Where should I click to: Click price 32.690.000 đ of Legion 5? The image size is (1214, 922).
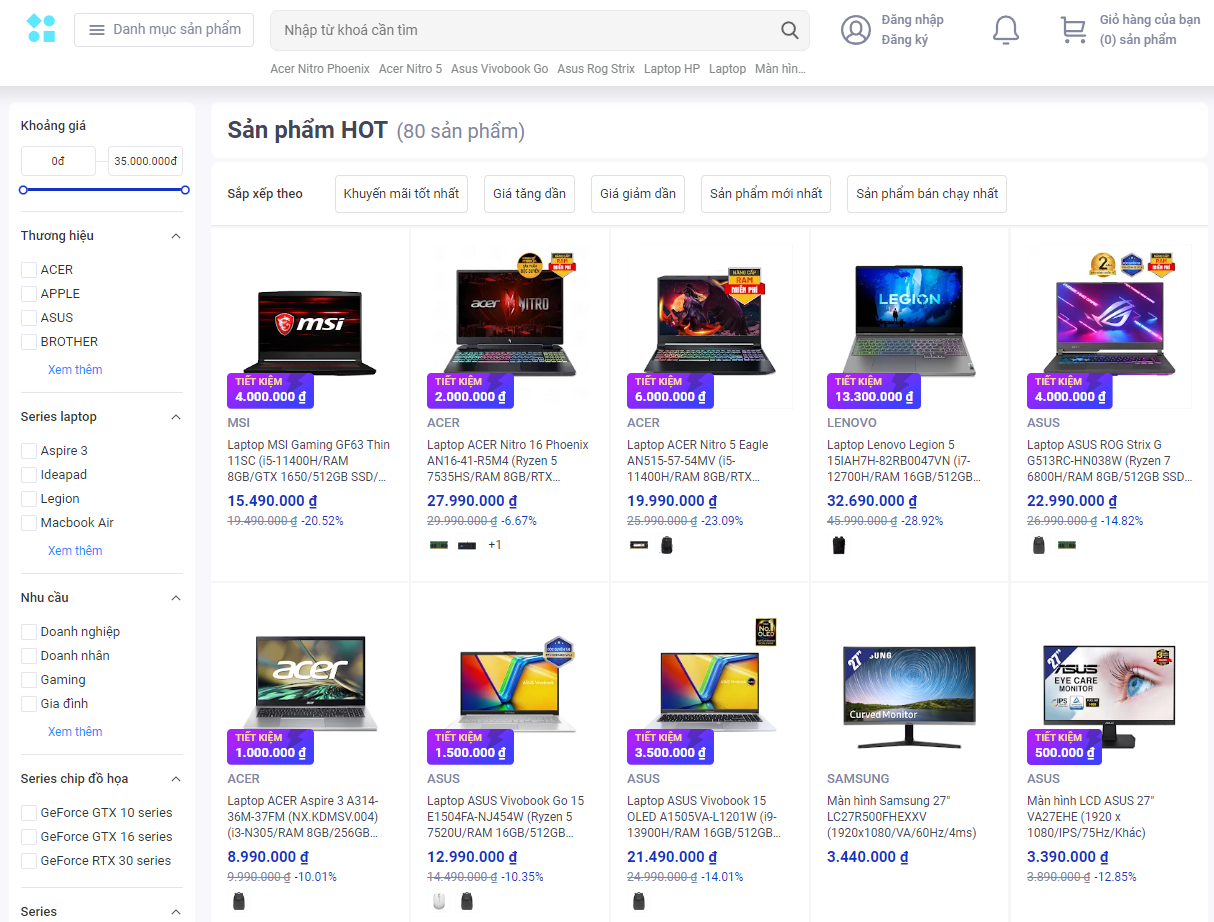(x=872, y=501)
